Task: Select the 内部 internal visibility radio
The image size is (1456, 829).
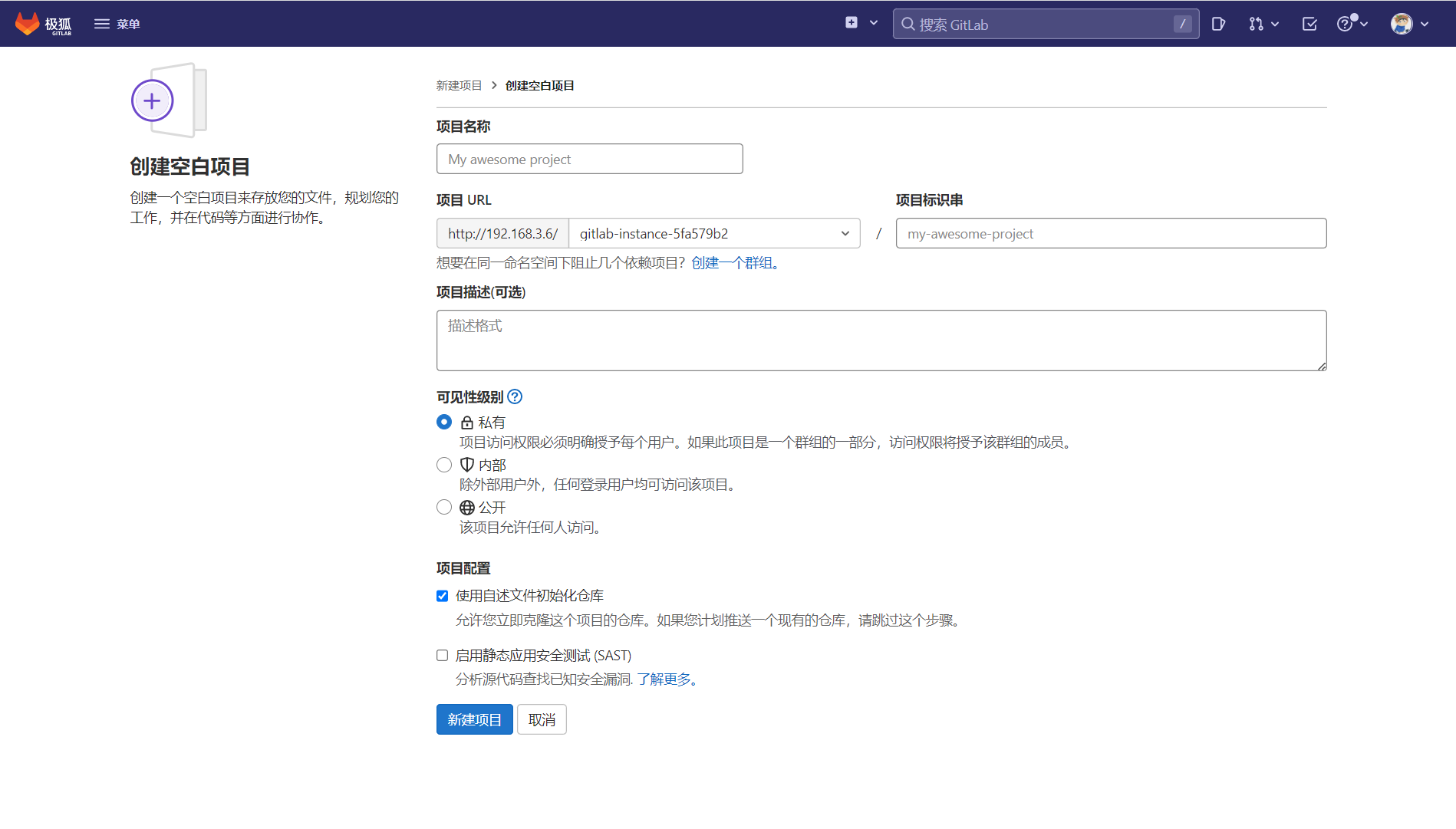Action: pos(444,465)
